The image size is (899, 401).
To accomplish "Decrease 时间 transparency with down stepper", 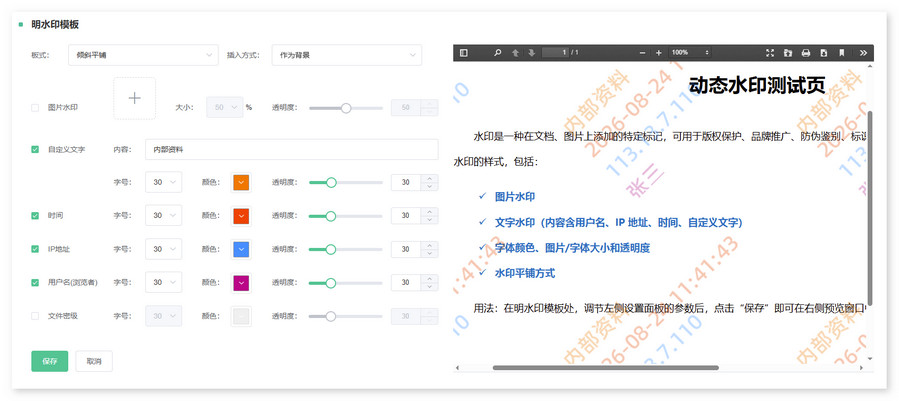I will [x=430, y=220].
